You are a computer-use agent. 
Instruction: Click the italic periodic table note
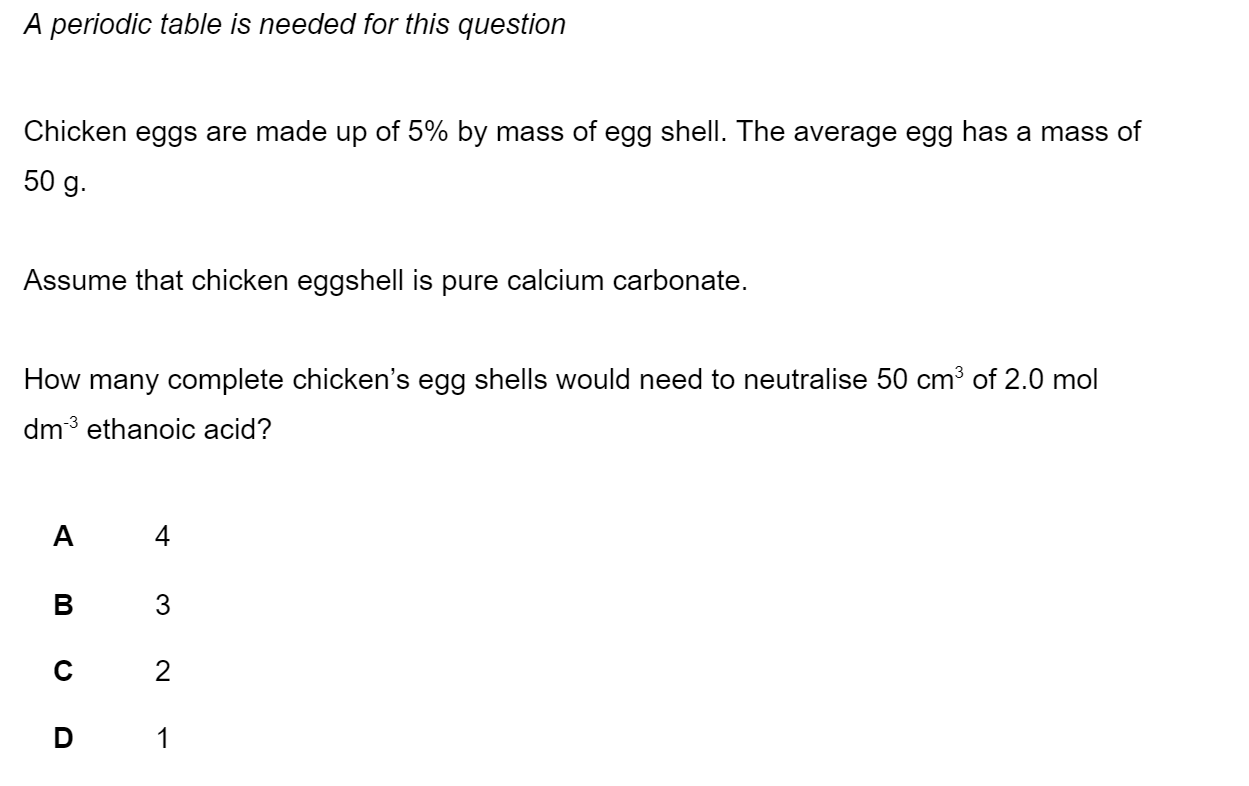coord(295,25)
